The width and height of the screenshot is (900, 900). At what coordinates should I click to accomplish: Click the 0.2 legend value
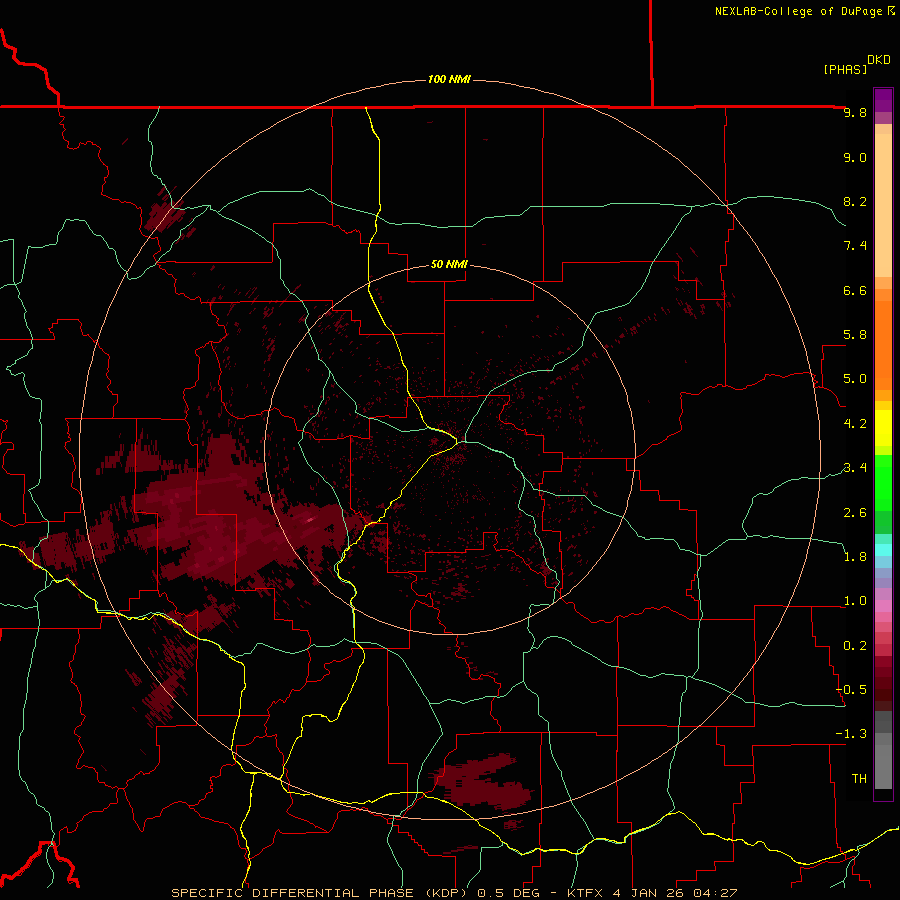point(855,646)
